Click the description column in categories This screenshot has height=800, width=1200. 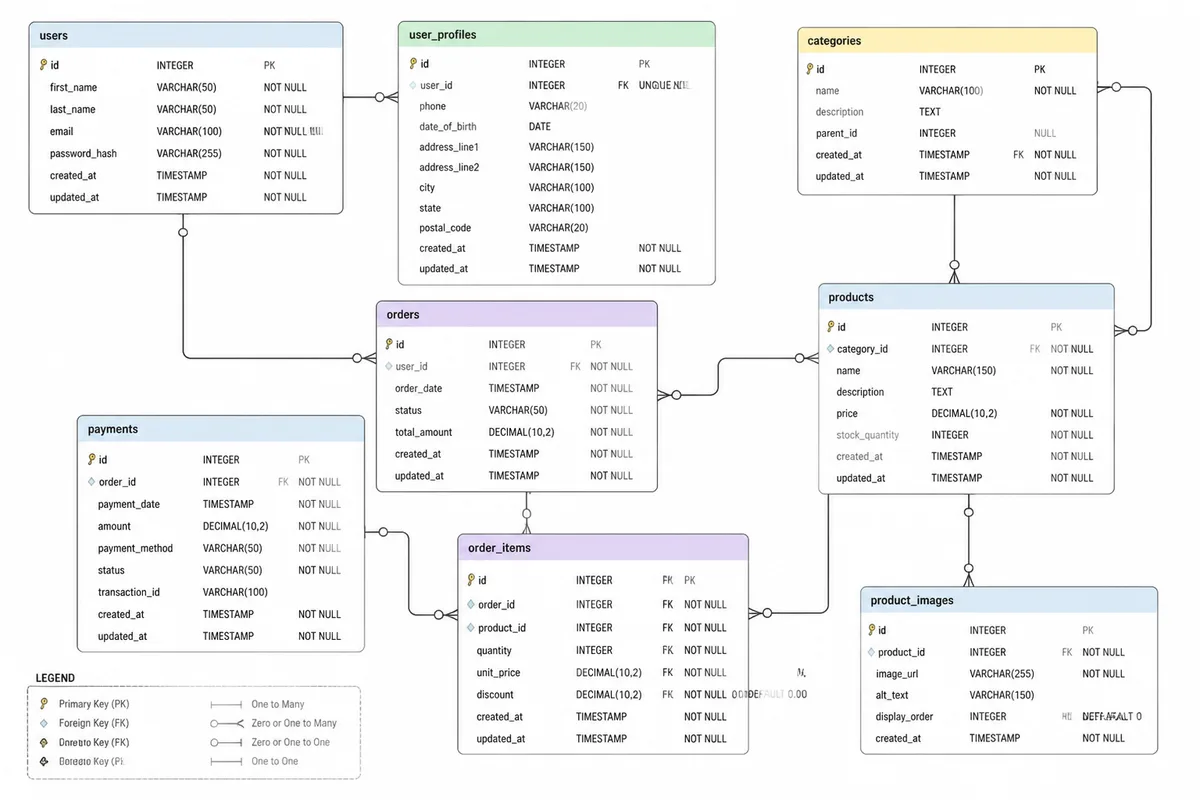(839, 112)
